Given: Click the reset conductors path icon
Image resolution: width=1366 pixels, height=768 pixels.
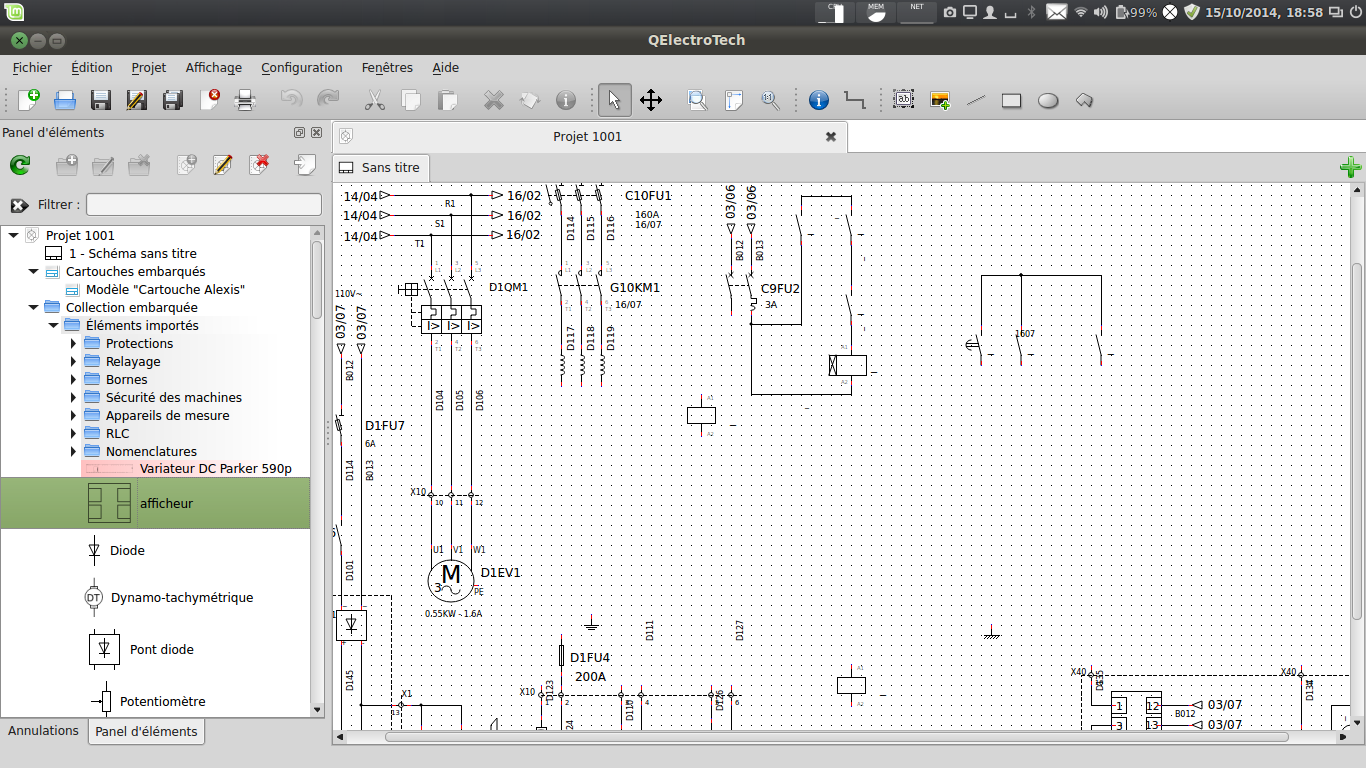Looking at the screenshot, I should pos(855,100).
